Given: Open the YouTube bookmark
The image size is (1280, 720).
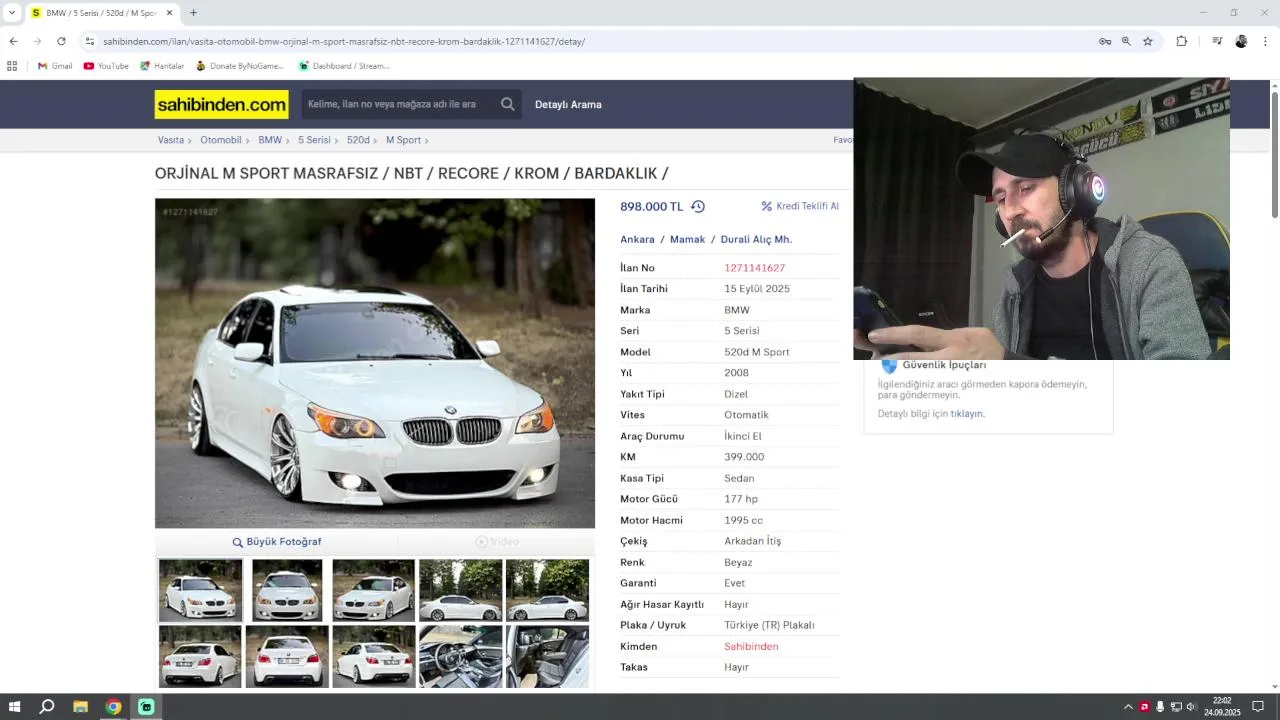Looking at the screenshot, I should pyautogui.click(x=106, y=66).
